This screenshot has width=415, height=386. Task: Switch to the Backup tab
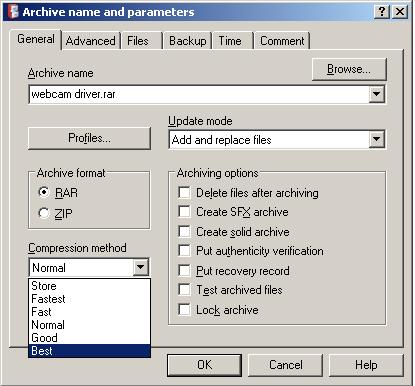pyautogui.click(x=188, y=41)
